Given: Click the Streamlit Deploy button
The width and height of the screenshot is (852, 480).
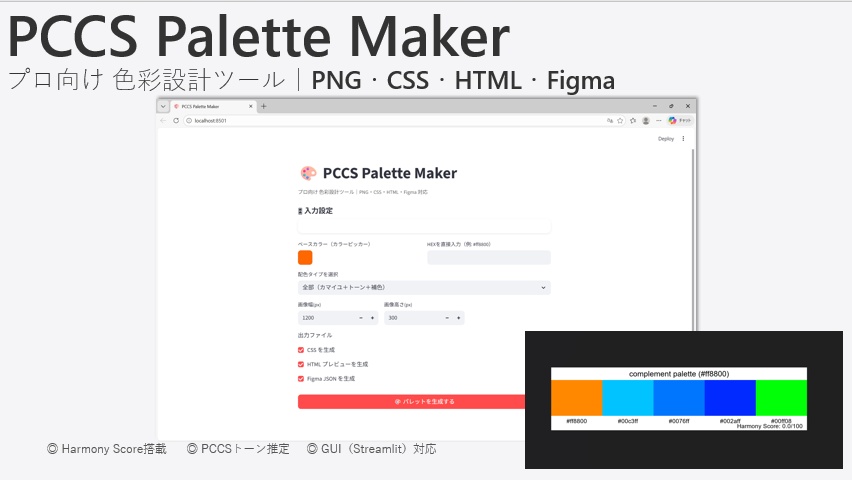Looking at the screenshot, I should (x=666, y=139).
